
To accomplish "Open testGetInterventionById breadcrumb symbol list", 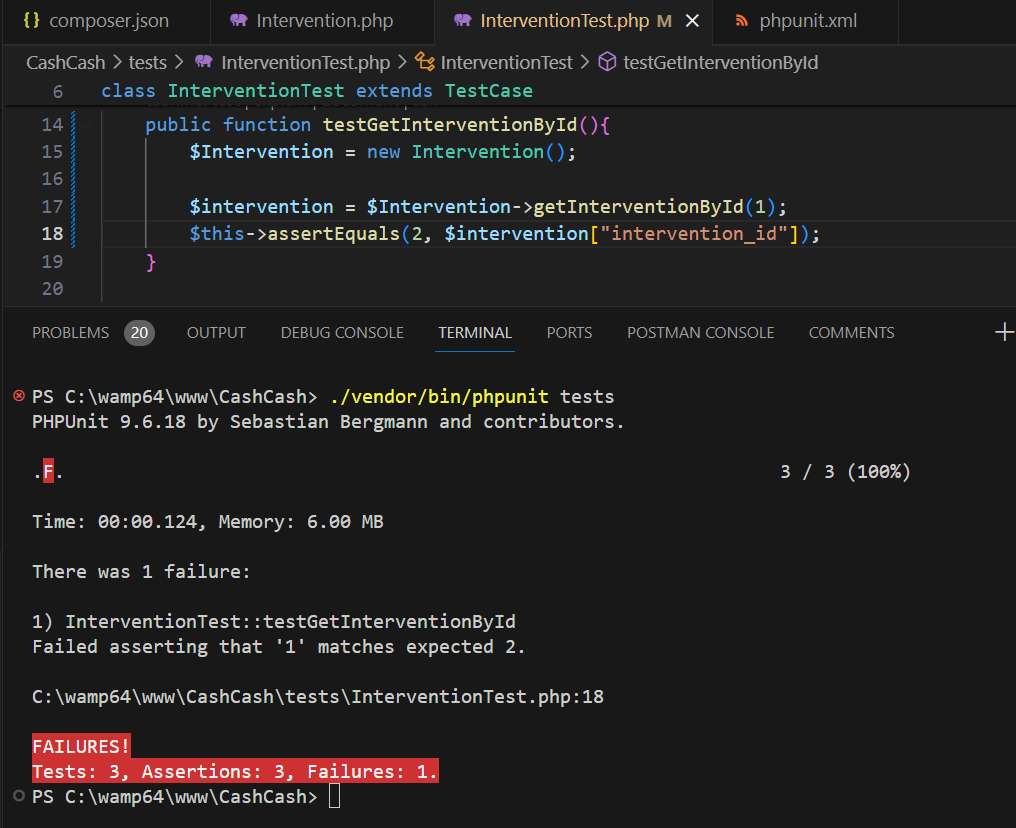I will (x=720, y=62).
